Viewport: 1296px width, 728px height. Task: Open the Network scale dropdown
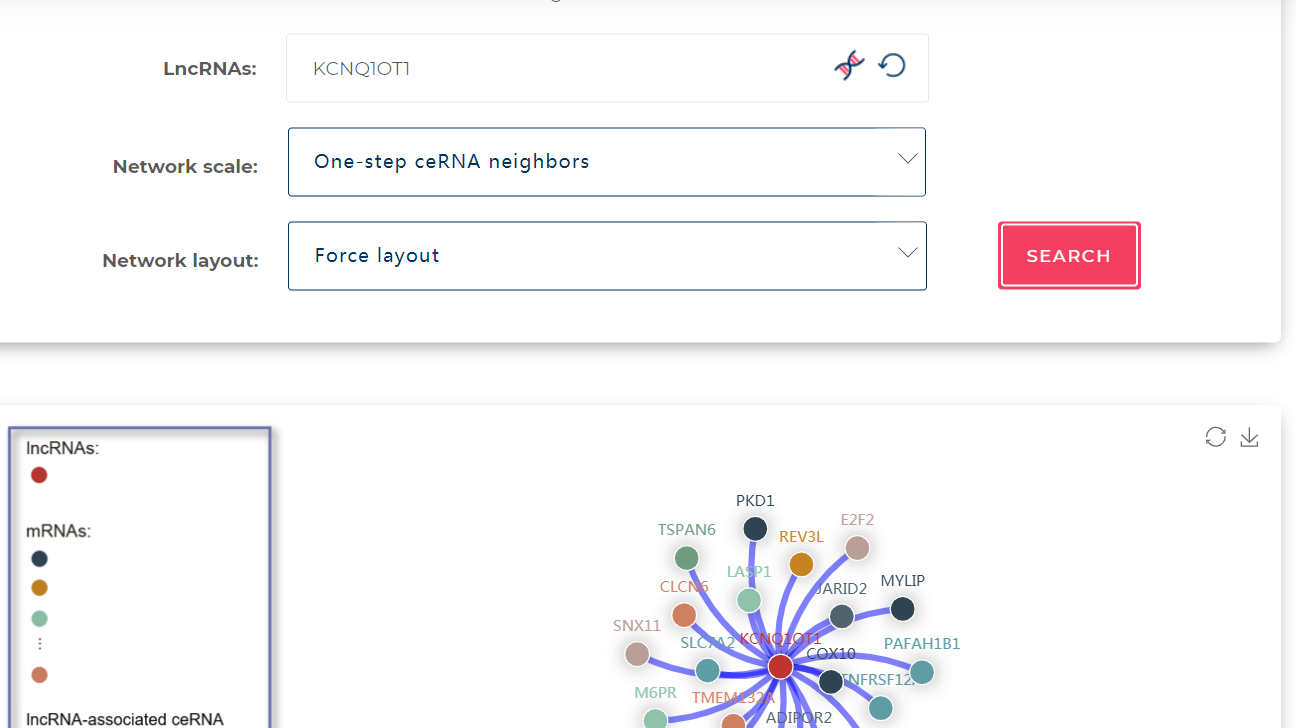tap(607, 162)
